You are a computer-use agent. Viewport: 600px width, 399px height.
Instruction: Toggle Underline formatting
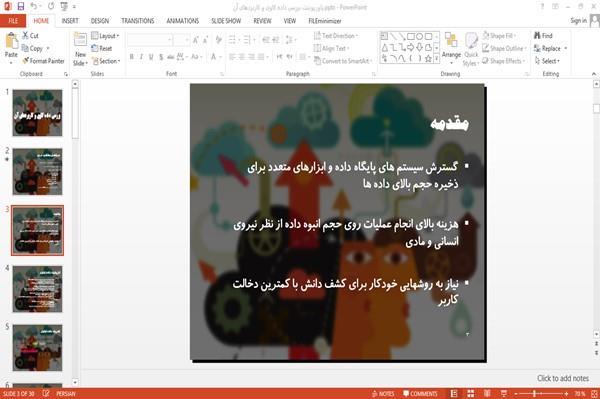coord(151,57)
